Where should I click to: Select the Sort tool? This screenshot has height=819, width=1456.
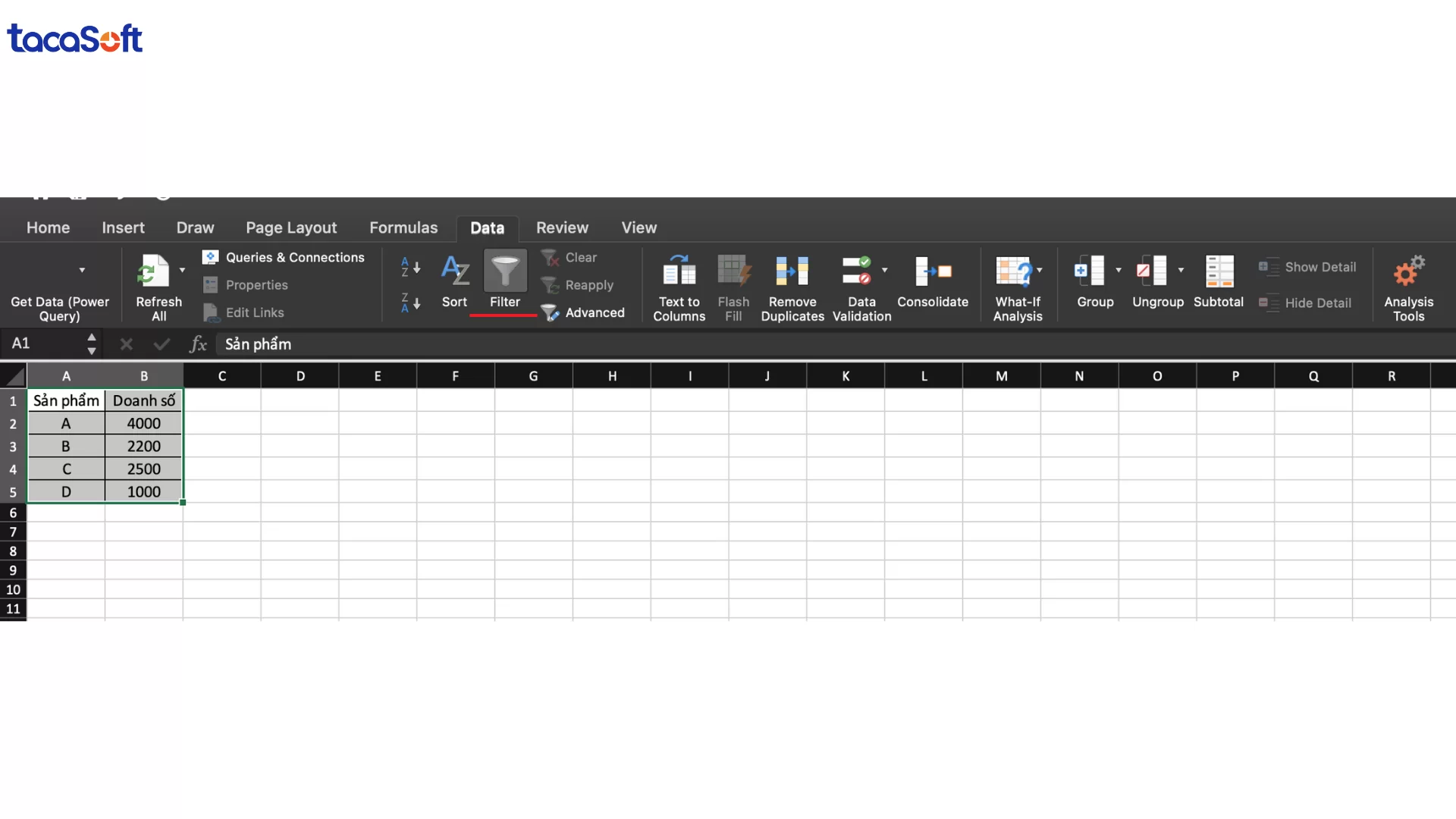(455, 281)
